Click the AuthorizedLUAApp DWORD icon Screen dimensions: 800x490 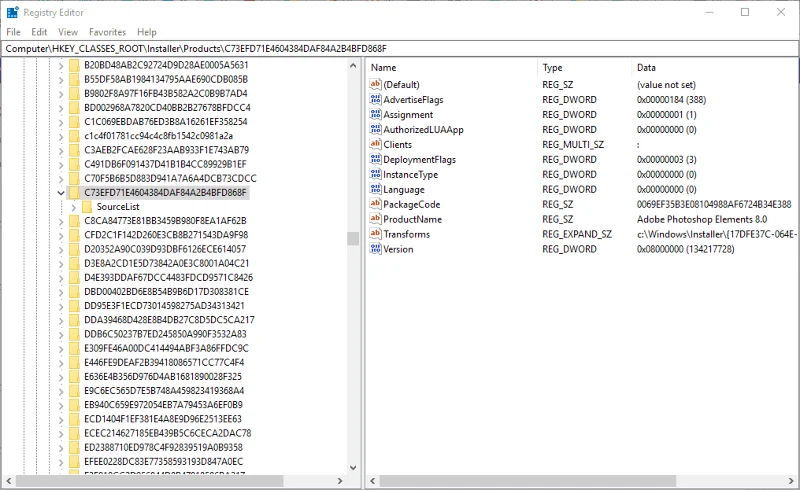pyautogui.click(x=376, y=129)
